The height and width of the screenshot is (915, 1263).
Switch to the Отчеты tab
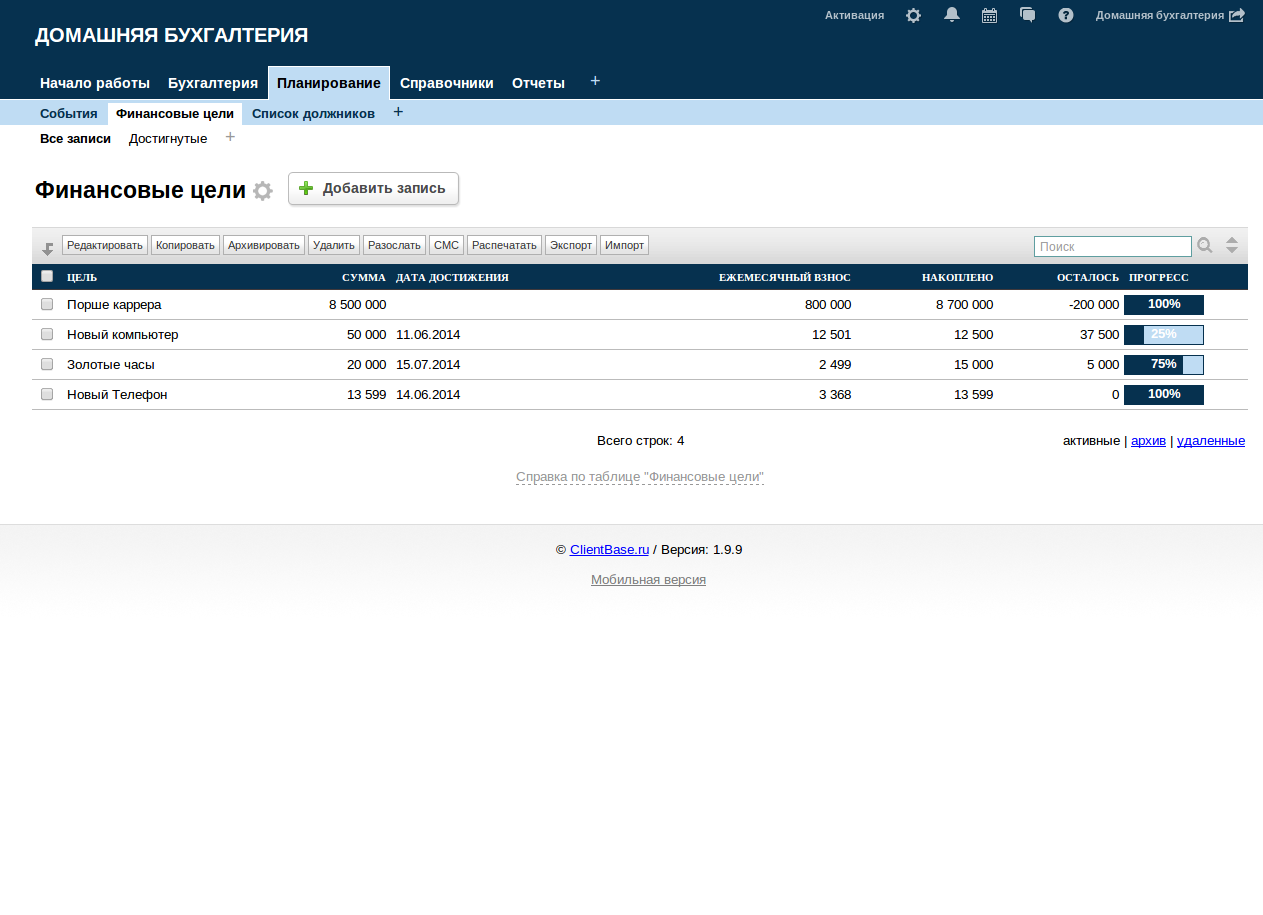coord(538,83)
